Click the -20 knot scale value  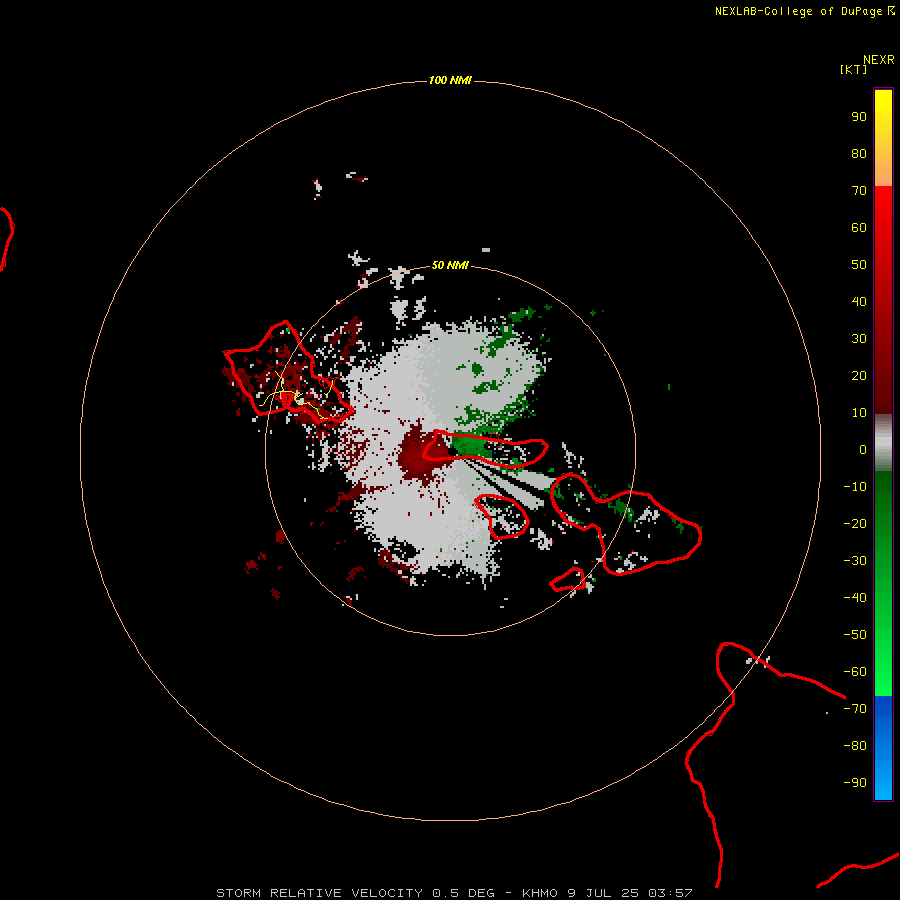pos(855,524)
